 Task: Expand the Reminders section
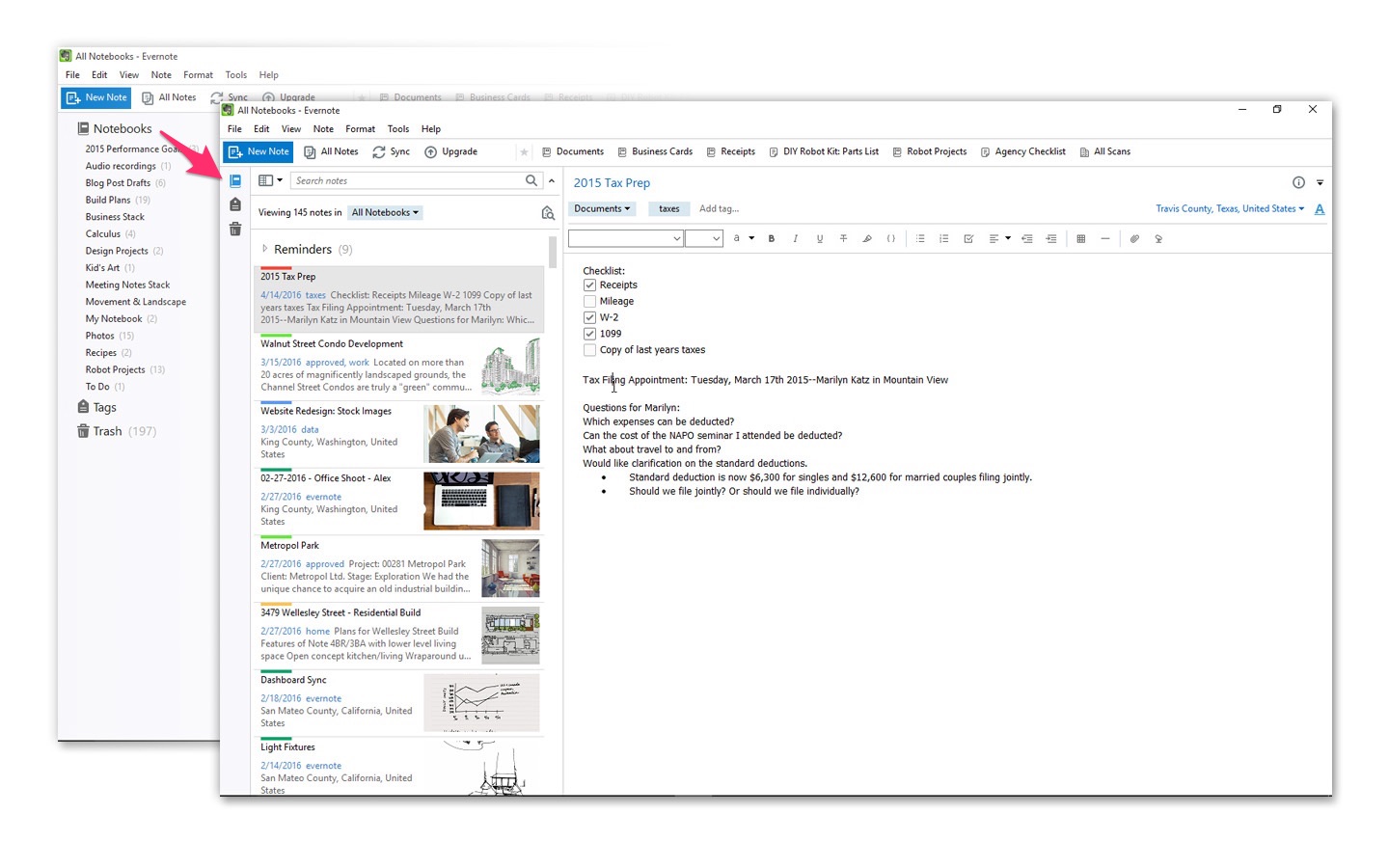click(x=265, y=249)
